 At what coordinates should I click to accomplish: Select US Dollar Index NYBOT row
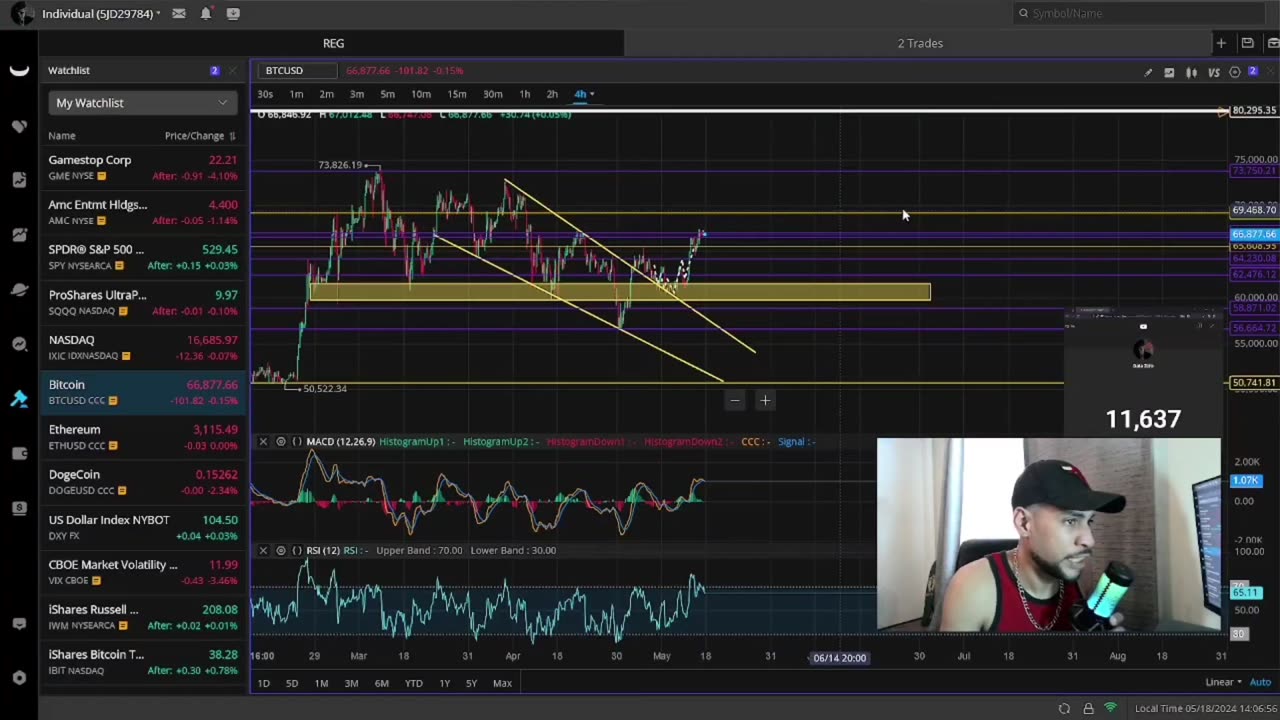pyautogui.click(x=143, y=527)
